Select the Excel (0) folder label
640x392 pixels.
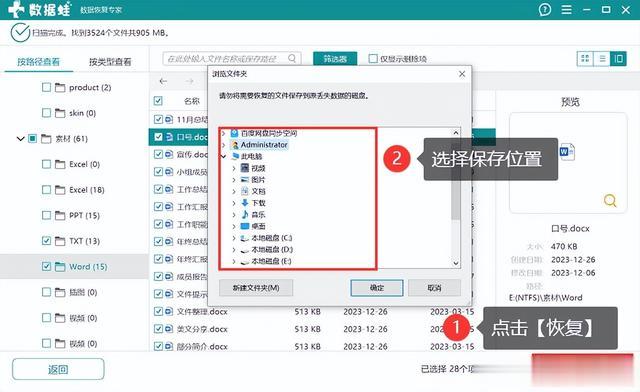pos(84,164)
